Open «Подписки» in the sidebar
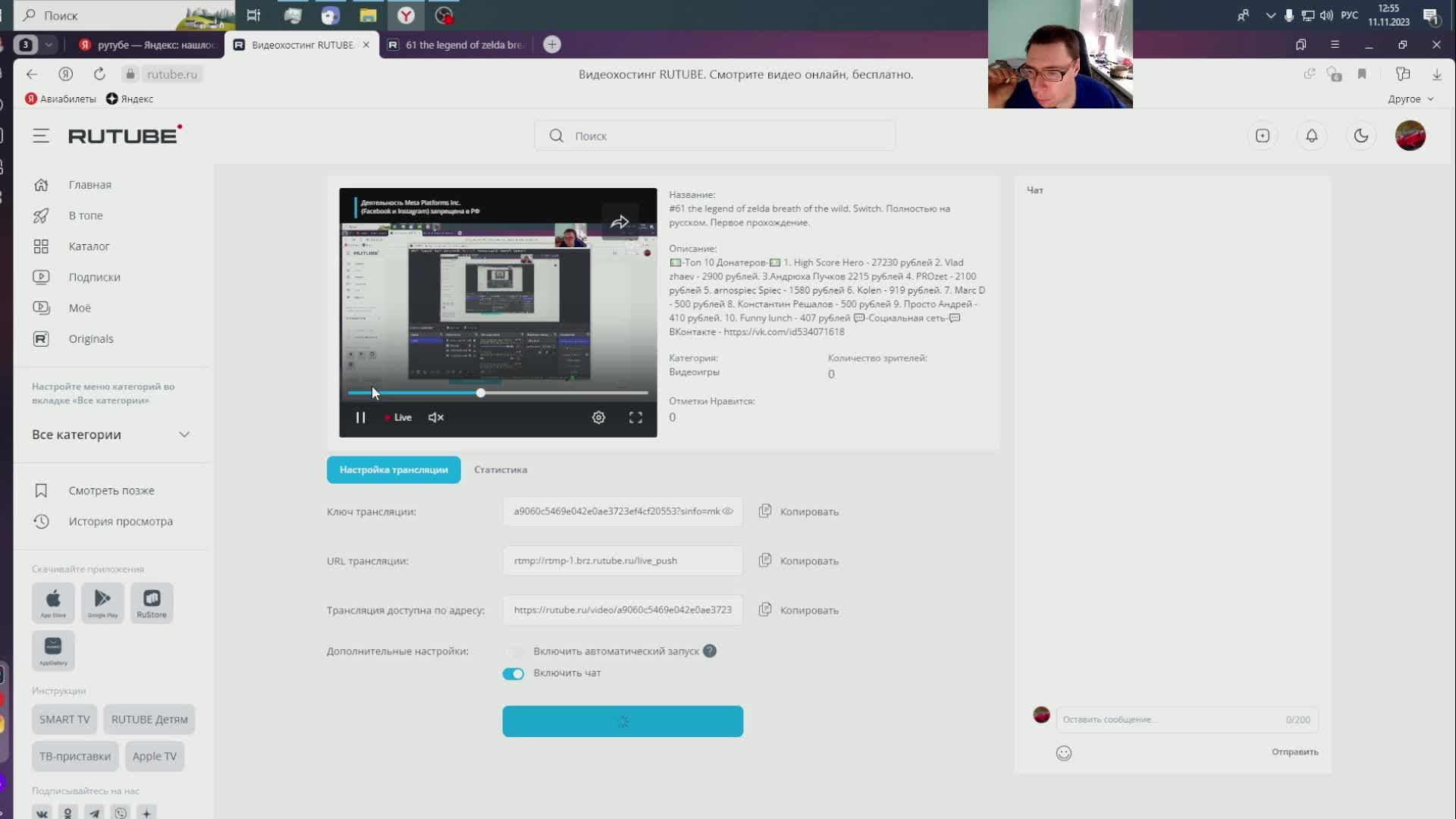Screen dimensions: 1456x819 coord(94,278)
